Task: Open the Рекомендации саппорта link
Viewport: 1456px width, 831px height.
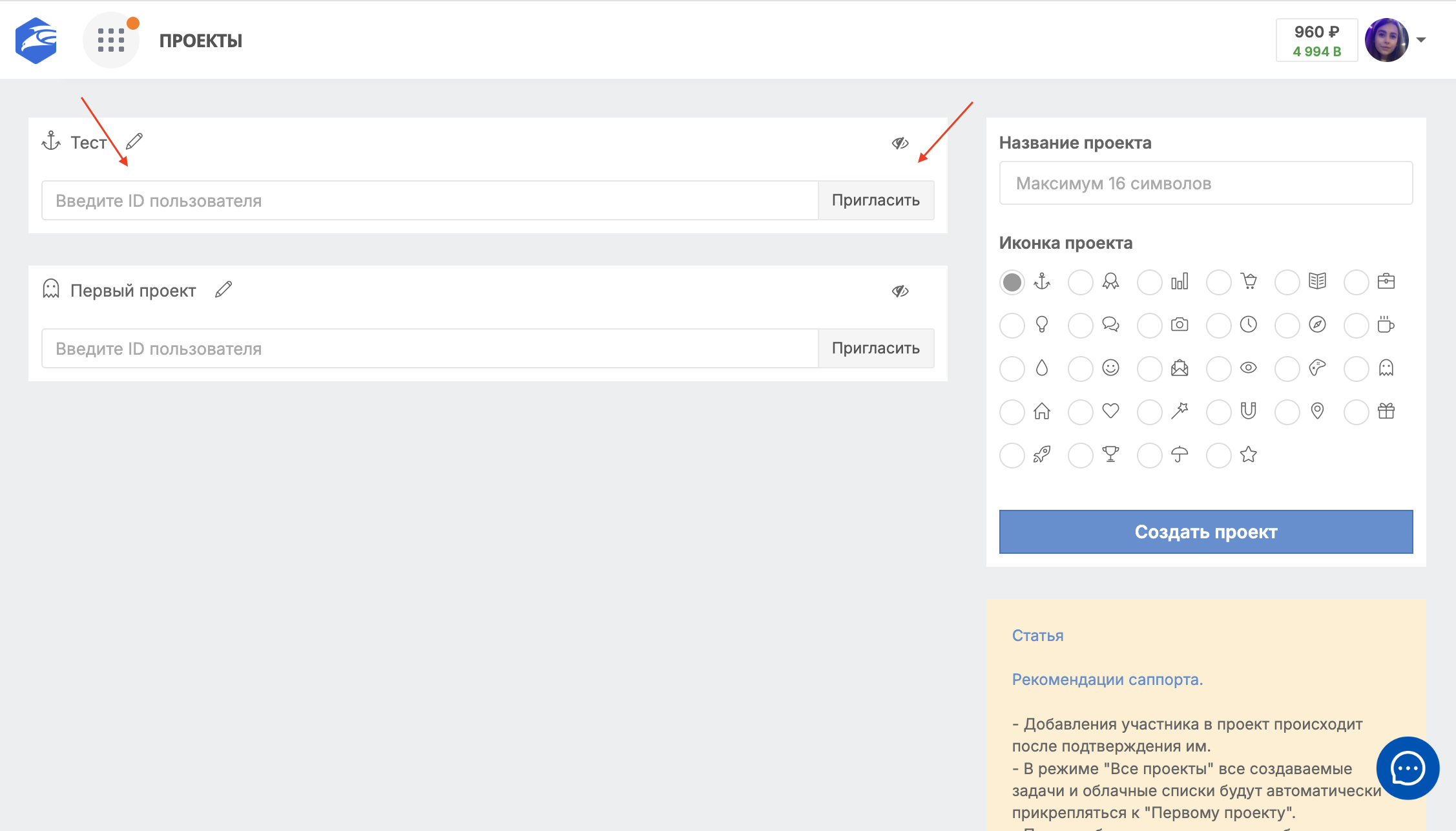Action: [1107, 679]
